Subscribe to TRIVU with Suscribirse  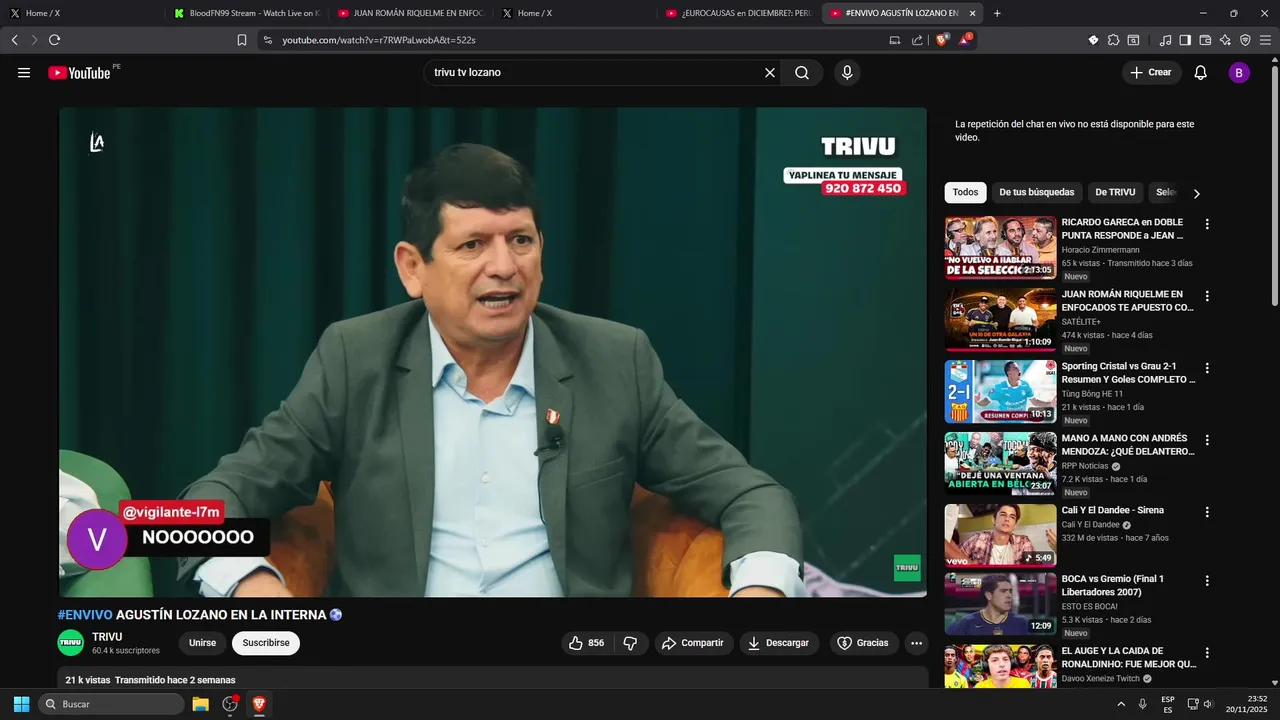[266, 643]
